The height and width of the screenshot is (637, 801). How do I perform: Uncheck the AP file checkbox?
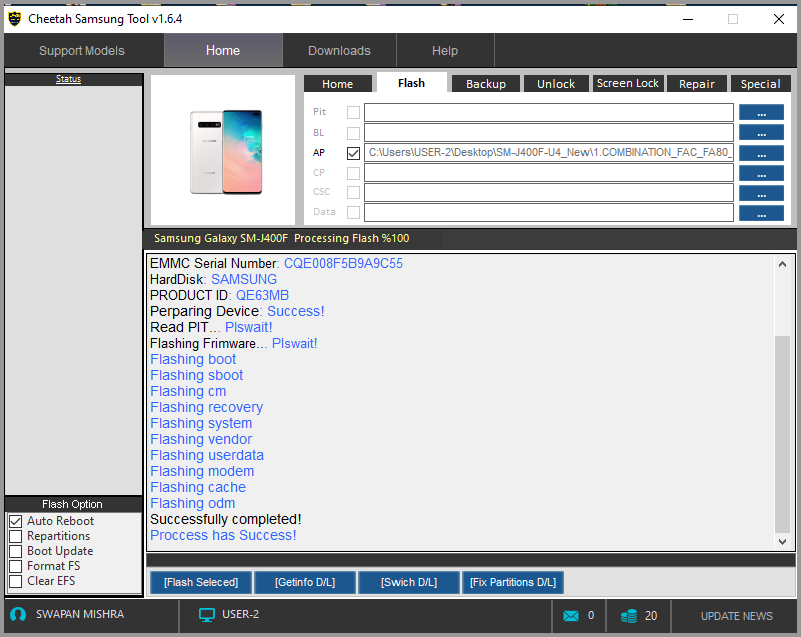point(353,153)
